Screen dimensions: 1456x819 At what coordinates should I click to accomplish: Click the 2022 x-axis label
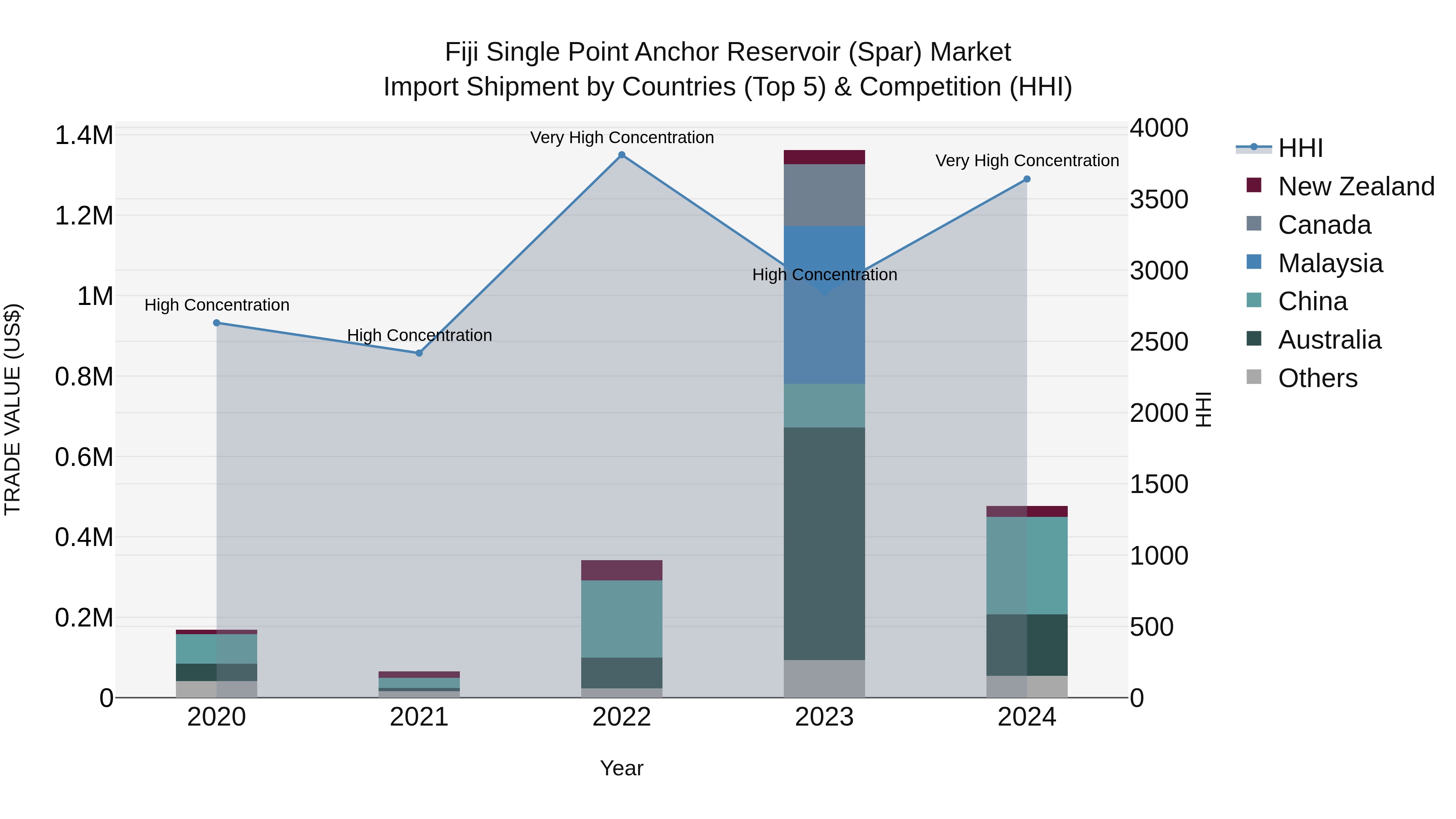pyautogui.click(x=622, y=717)
